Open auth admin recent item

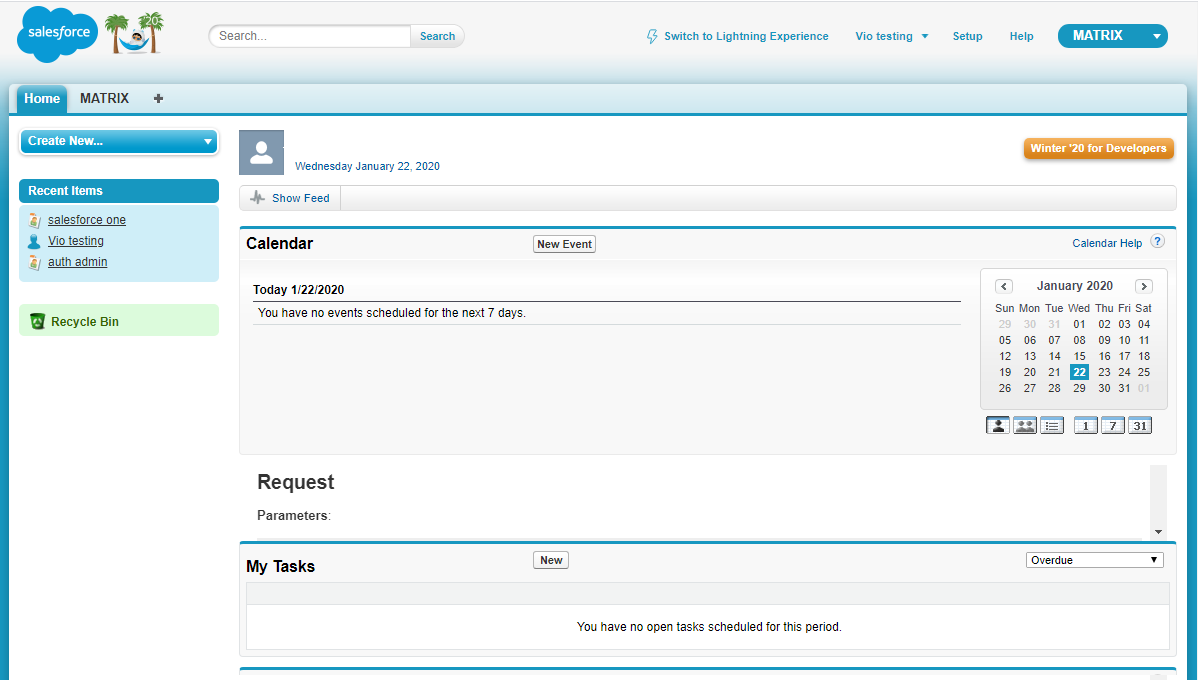tap(77, 262)
